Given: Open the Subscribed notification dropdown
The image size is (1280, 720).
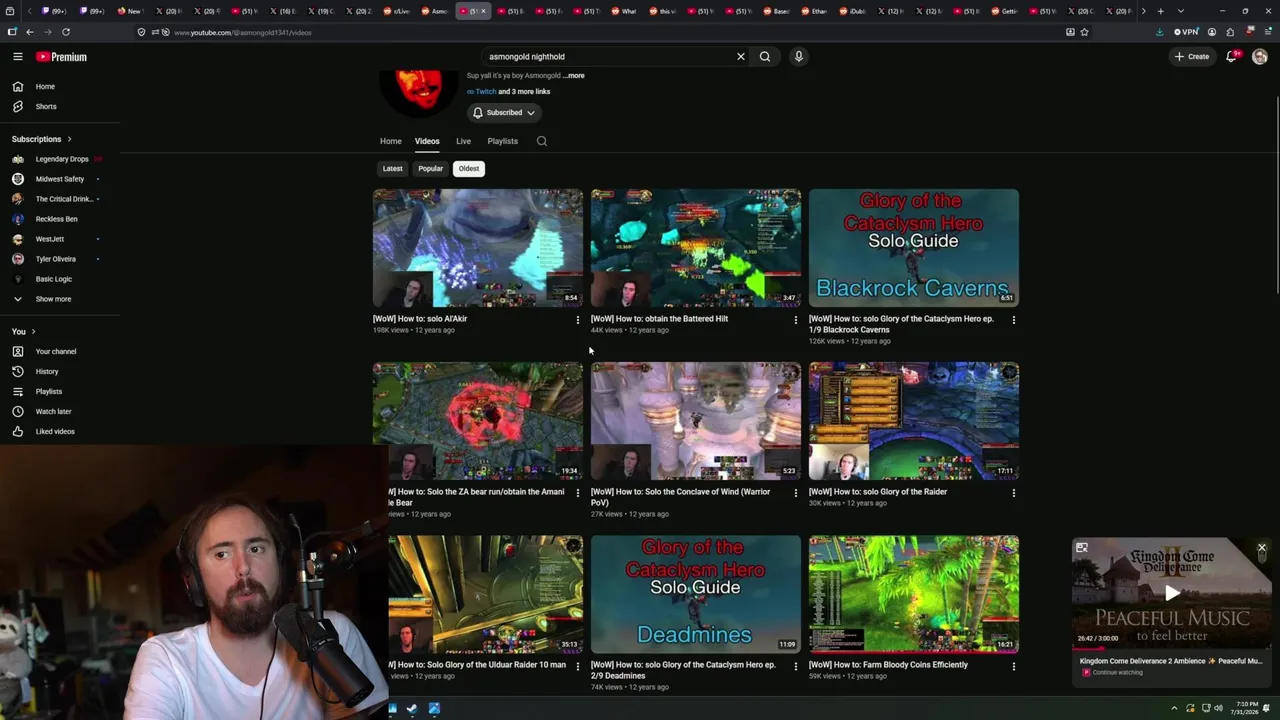Looking at the screenshot, I should pyautogui.click(x=505, y=113).
